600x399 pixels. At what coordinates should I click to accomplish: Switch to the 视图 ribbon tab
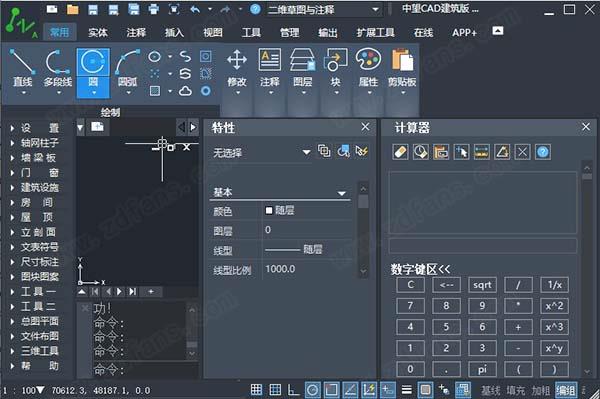pyautogui.click(x=213, y=32)
